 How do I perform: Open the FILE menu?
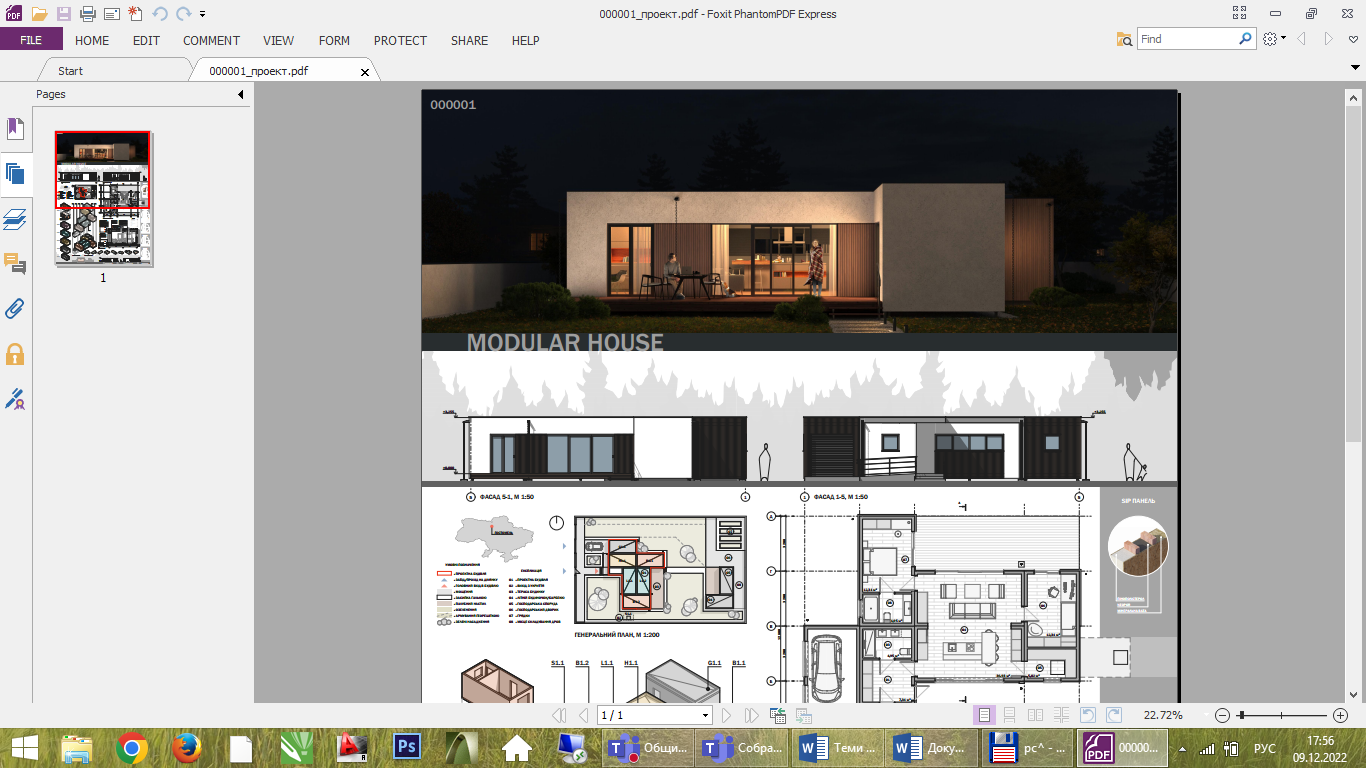[31, 40]
